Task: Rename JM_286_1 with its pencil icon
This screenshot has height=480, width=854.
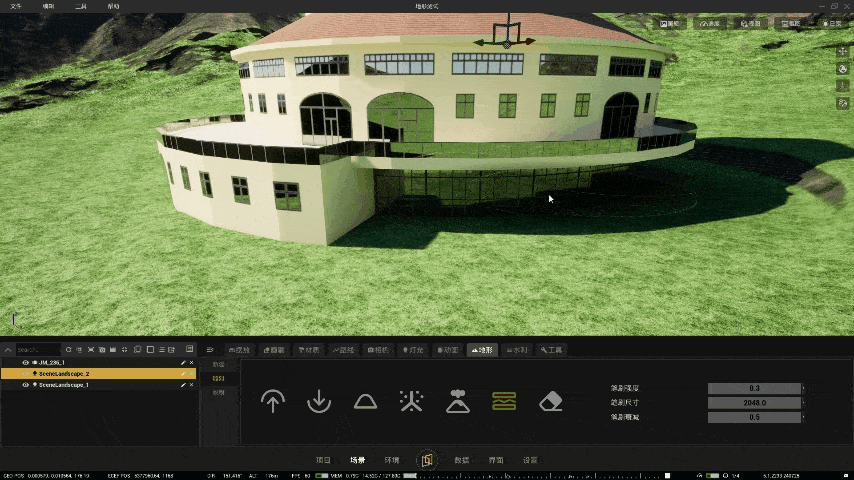Action: tap(183, 362)
